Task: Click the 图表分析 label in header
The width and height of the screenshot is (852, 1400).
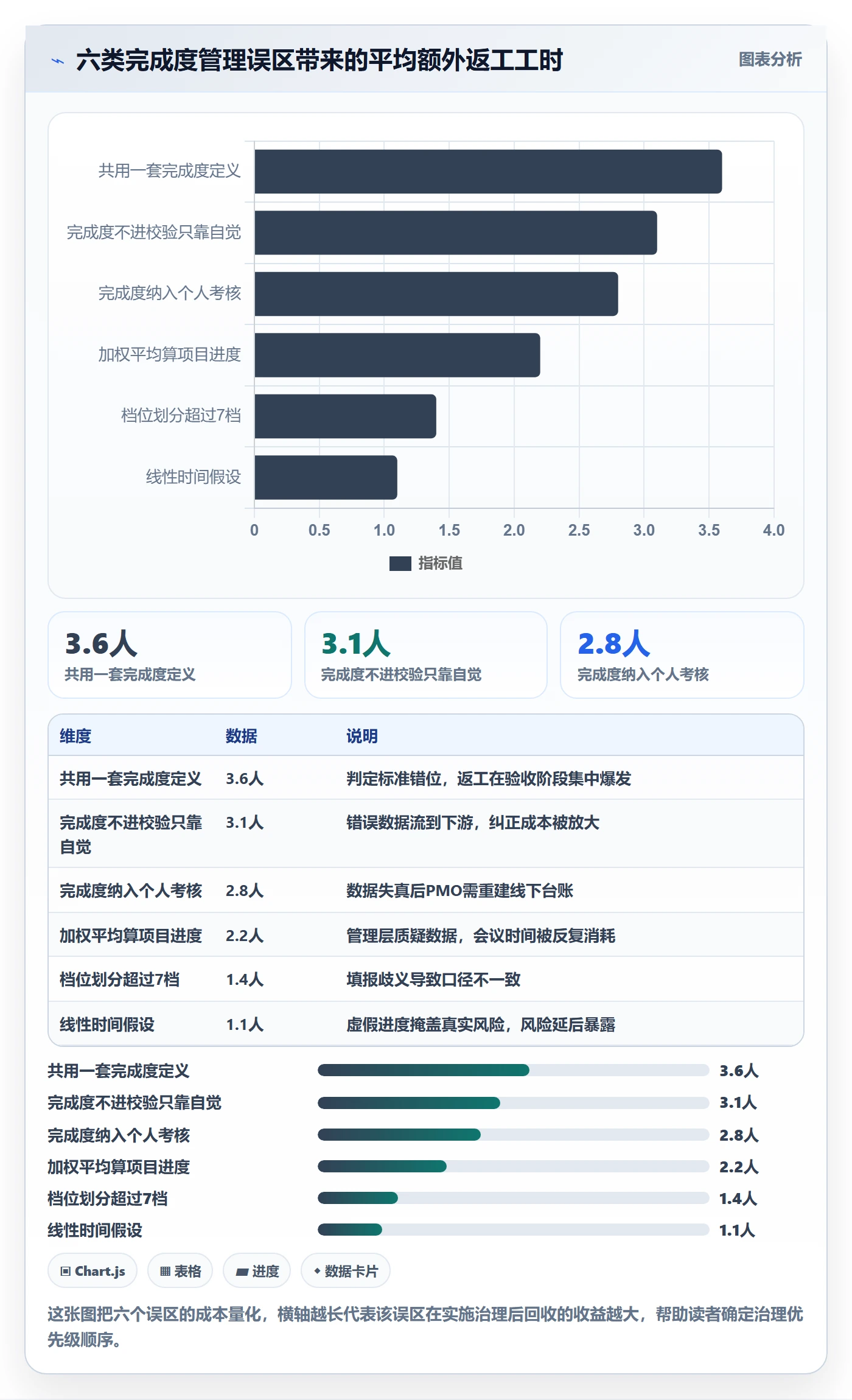Action: click(770, 59)
